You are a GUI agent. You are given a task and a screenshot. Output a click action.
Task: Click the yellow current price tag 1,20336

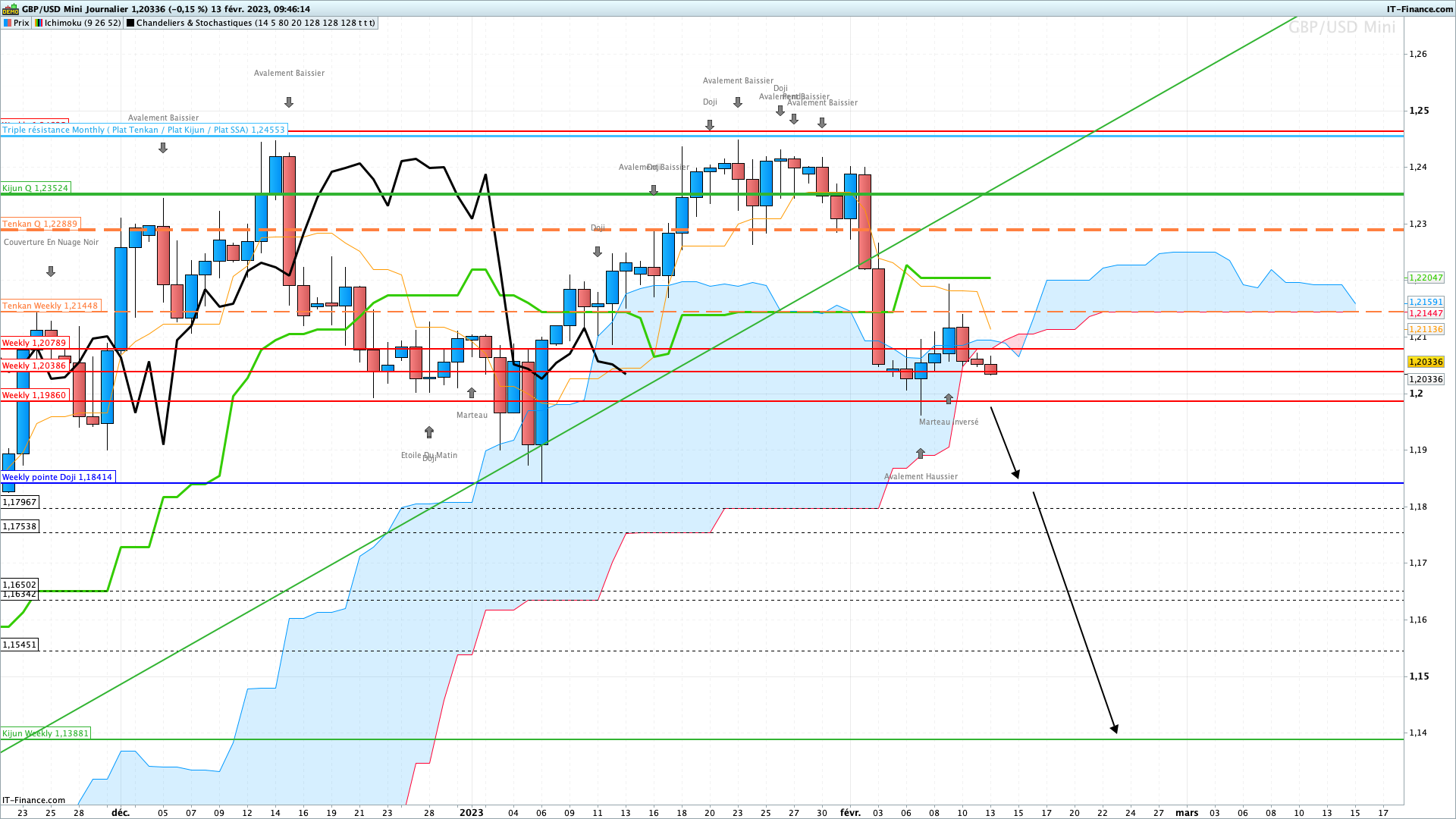click(x=1426, y=362)
